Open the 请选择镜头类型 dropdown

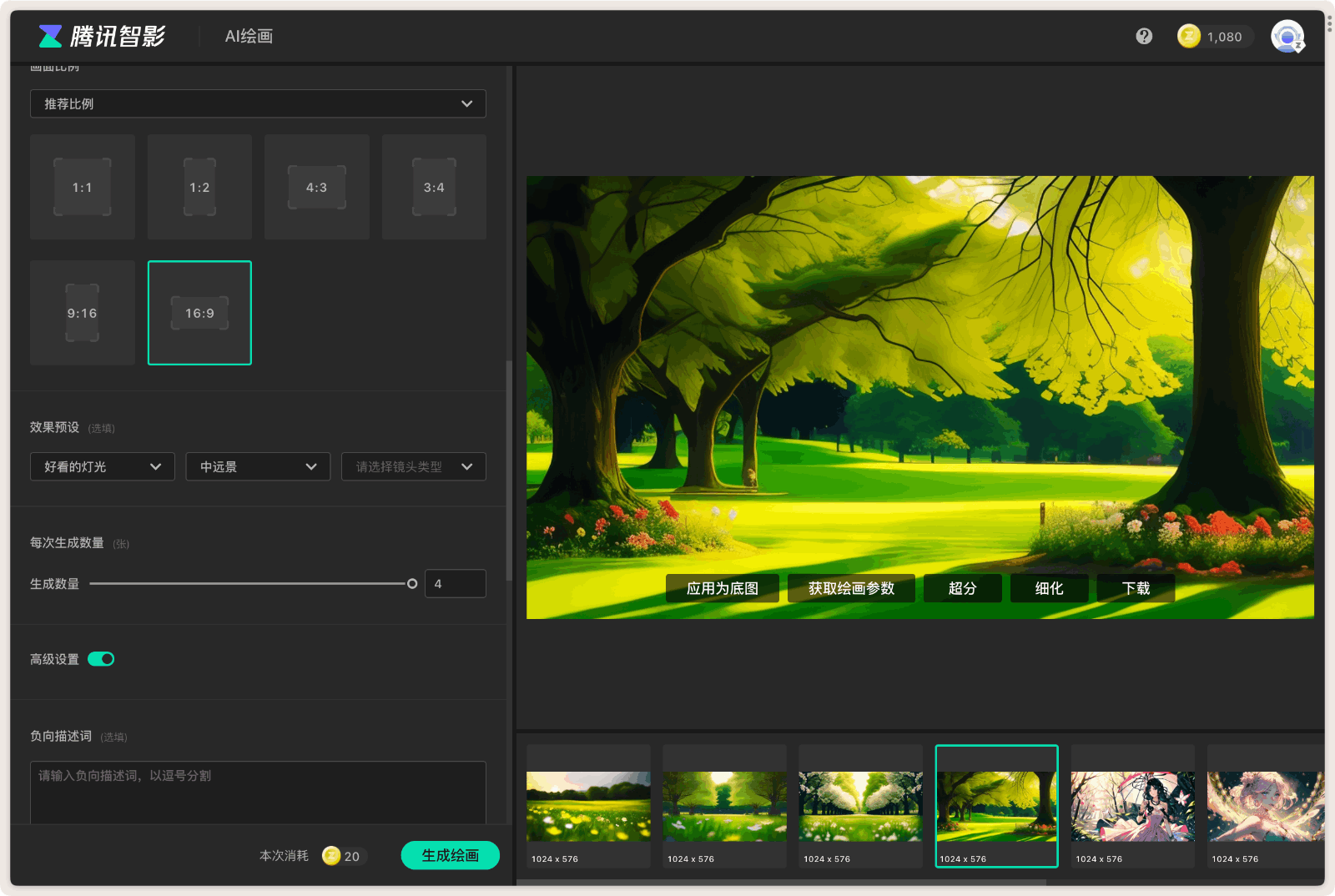(x=413, y=466)
